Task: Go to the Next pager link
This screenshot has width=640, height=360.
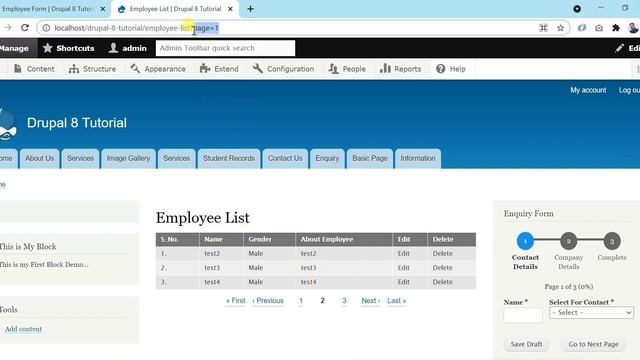Action: pos(371,301)
